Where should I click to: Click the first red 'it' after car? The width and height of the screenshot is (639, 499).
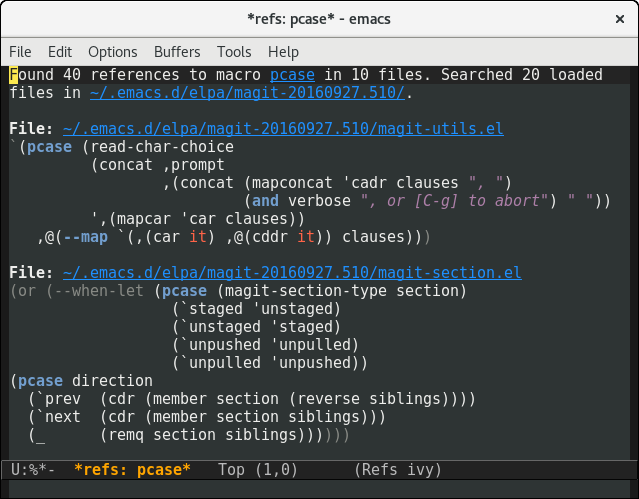(198, 237)
